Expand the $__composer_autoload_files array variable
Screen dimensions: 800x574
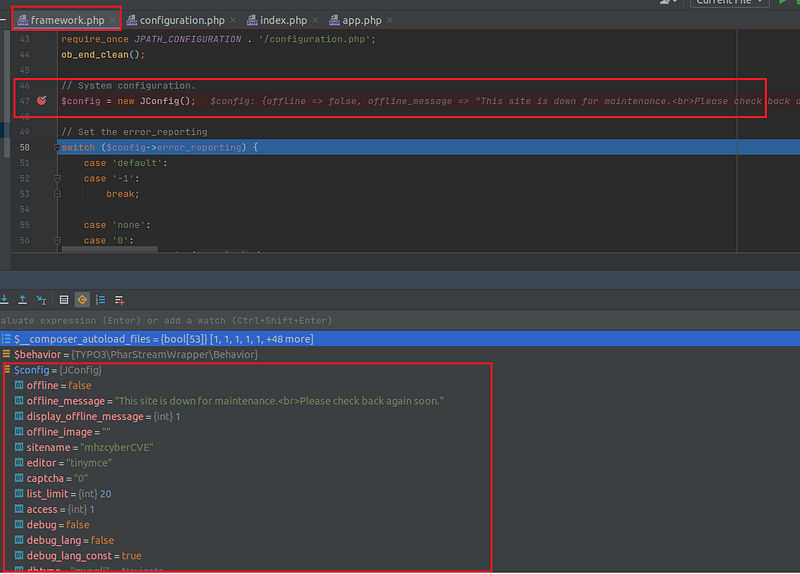pos(6,340)
